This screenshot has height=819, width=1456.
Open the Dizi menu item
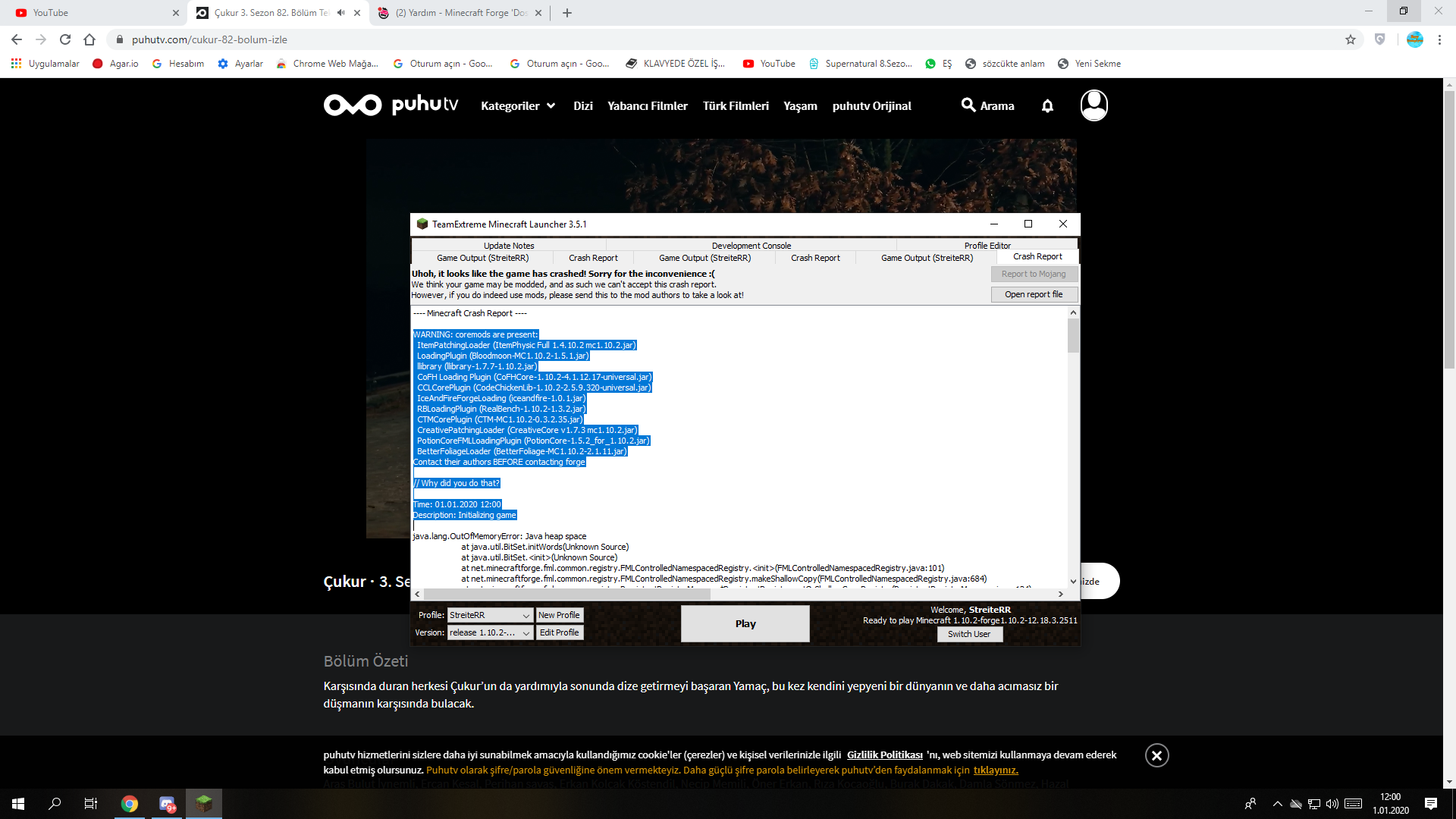click(x=583, y=106)
